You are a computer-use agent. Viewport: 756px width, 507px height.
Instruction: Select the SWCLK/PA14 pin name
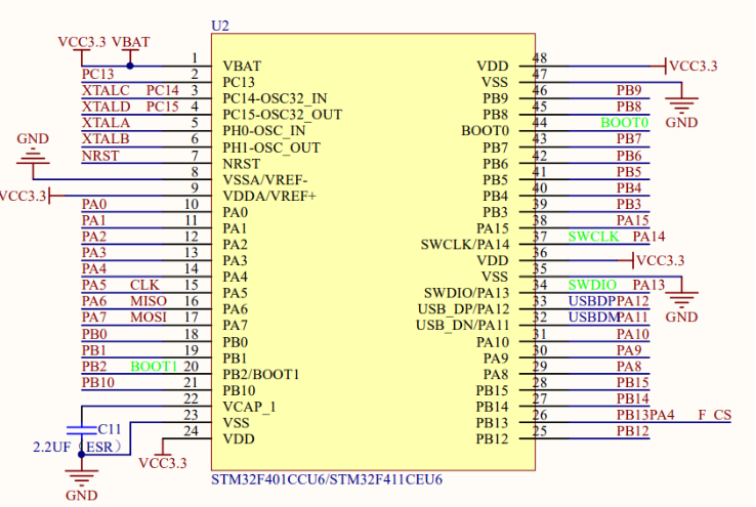click(x=465, y=245)
